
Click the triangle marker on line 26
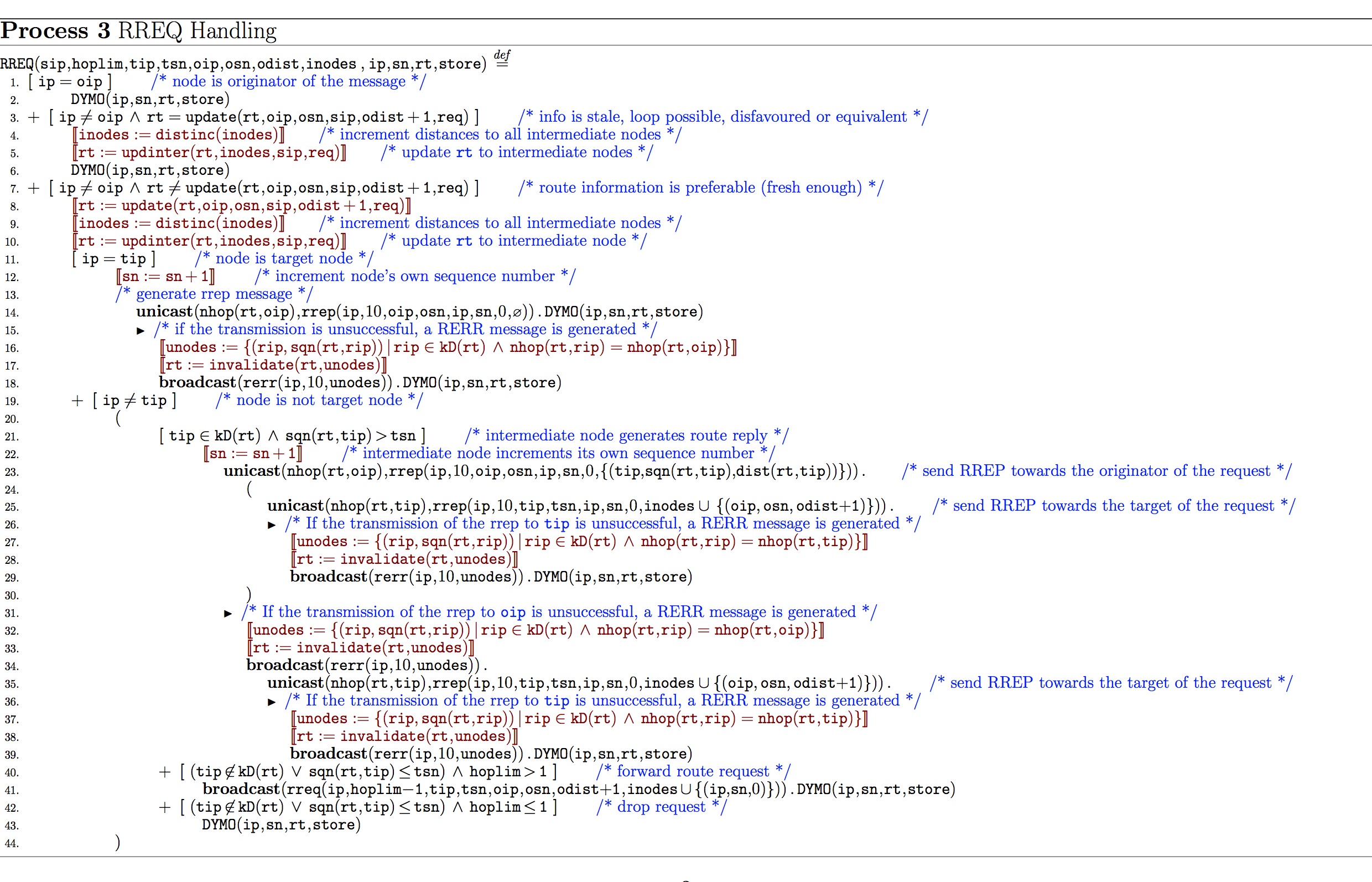(272, 525)
